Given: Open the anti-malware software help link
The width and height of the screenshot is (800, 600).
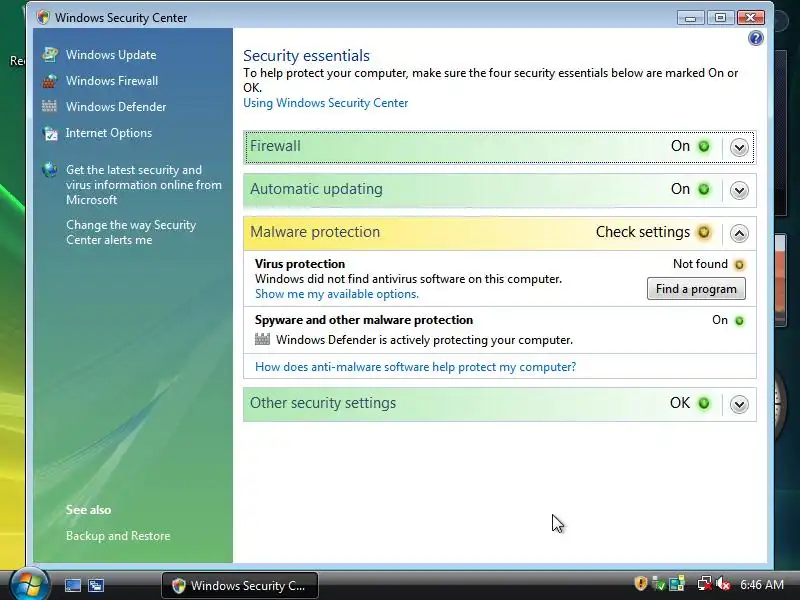Looking at the screenshot, I should [415, 367].
